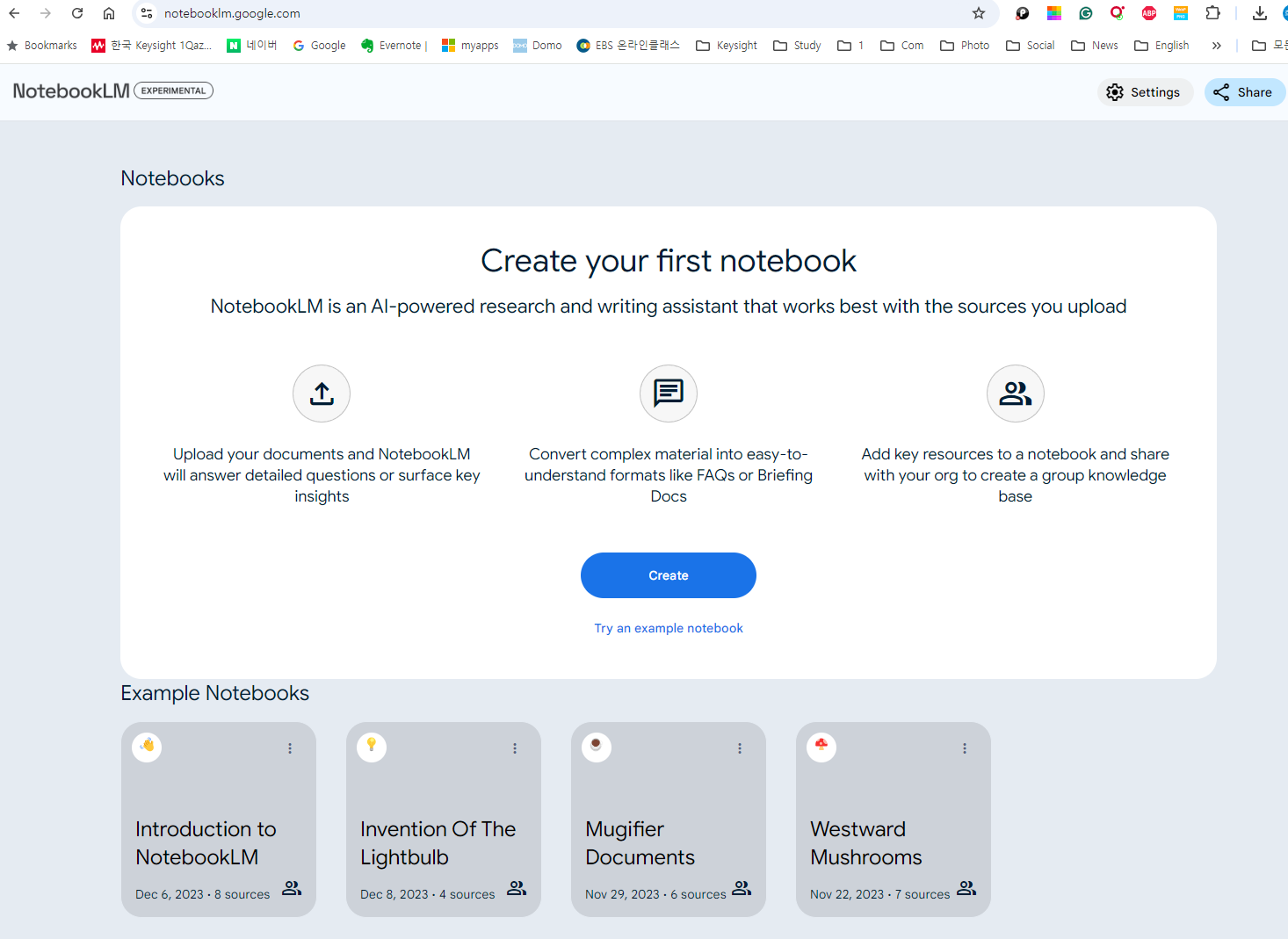This screenshot has height=939, width=1288.
Task: Reload the page with refresh icon
Action: click(x=77, y=13)
